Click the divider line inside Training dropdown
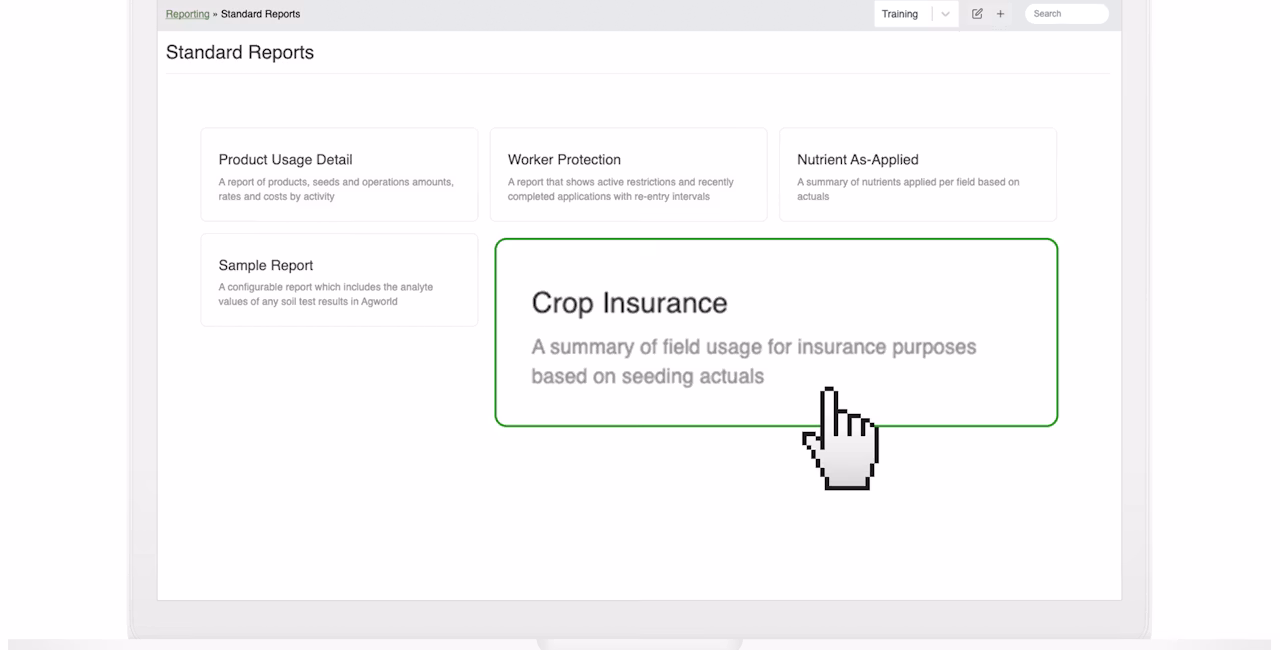Viewport: 1280px width, 650px height. [x=932, y=14]
